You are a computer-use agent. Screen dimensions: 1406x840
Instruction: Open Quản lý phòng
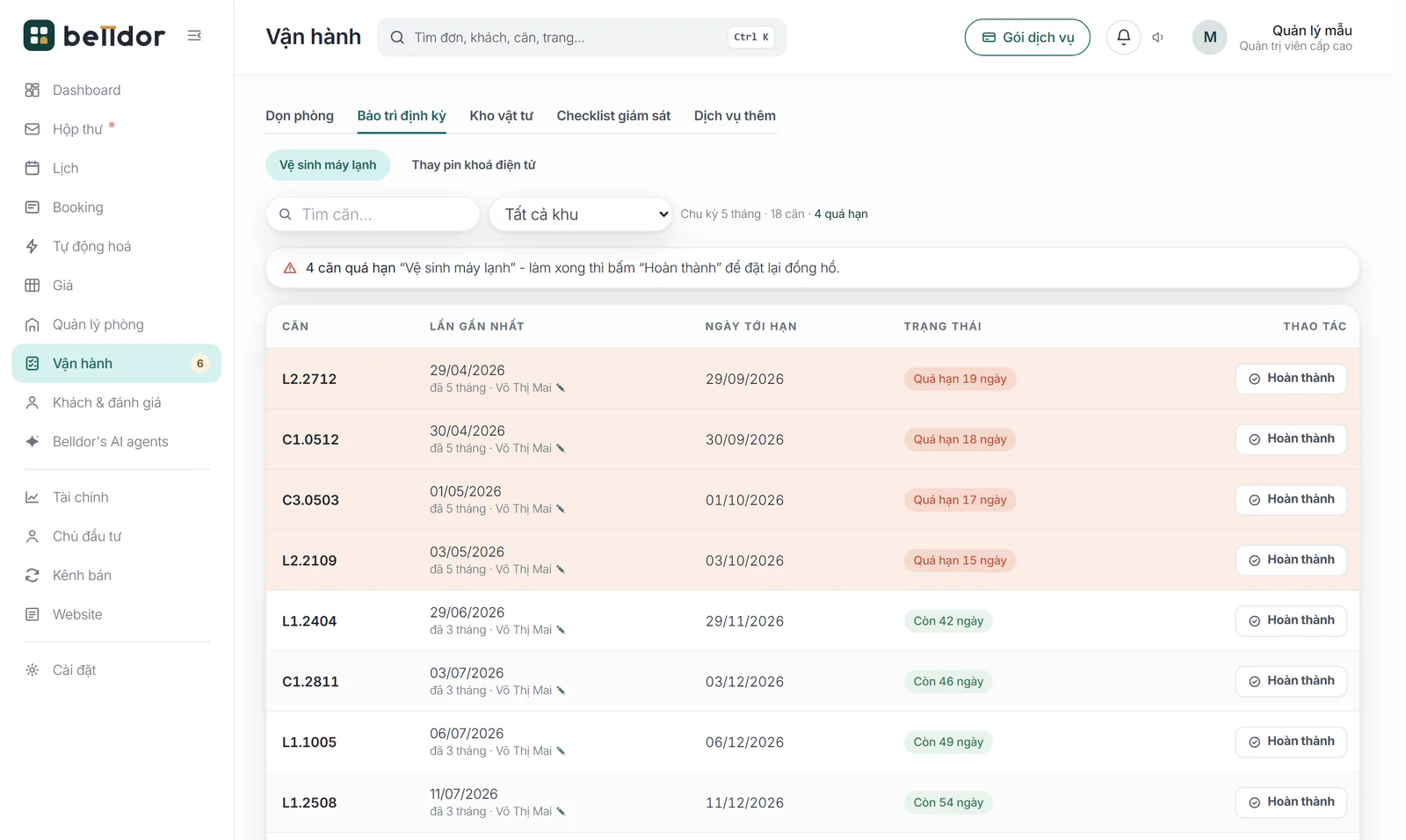(116, 324)
